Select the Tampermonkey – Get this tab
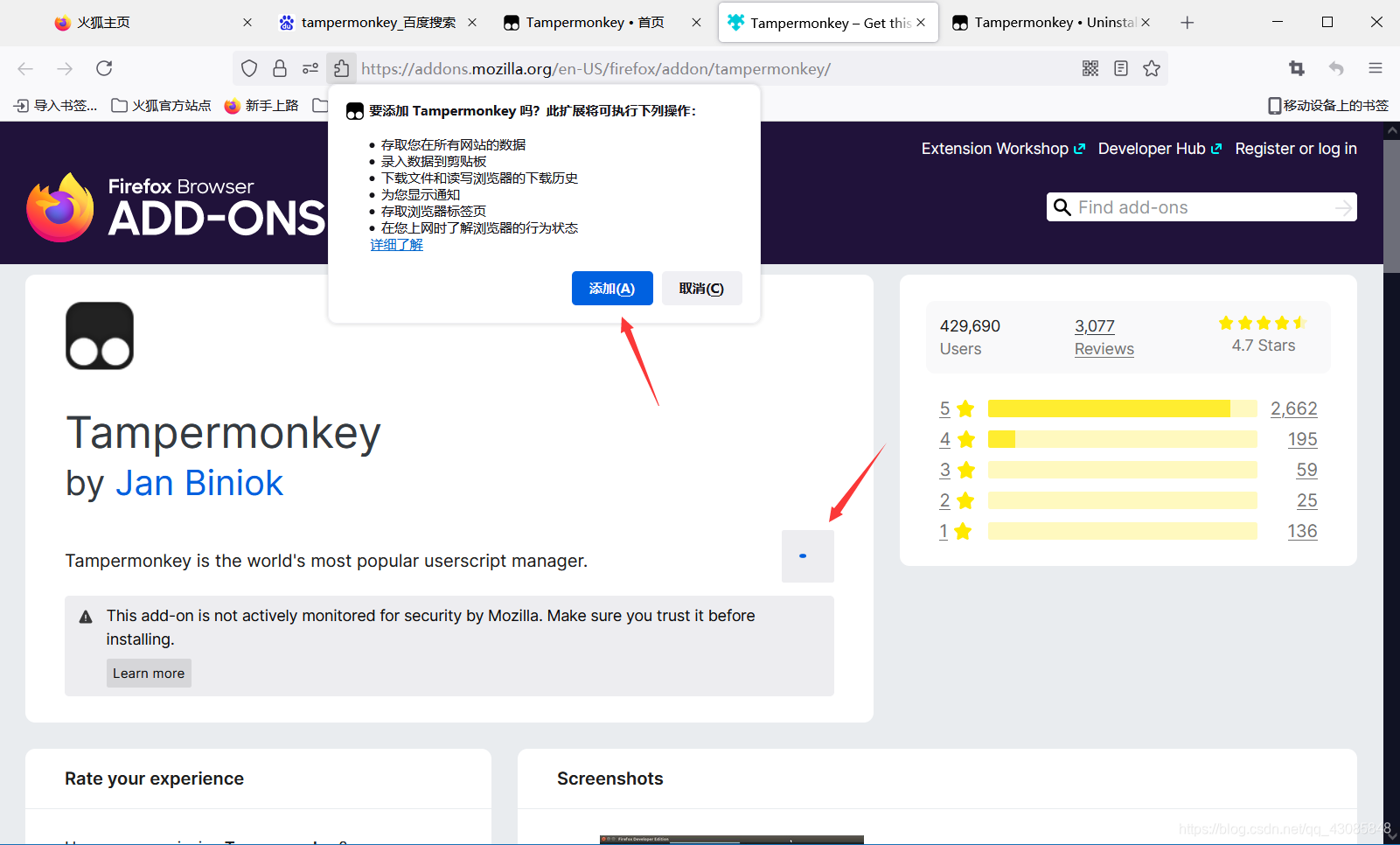This screenshot has height=845, width=1400. (x=828, y=23)
